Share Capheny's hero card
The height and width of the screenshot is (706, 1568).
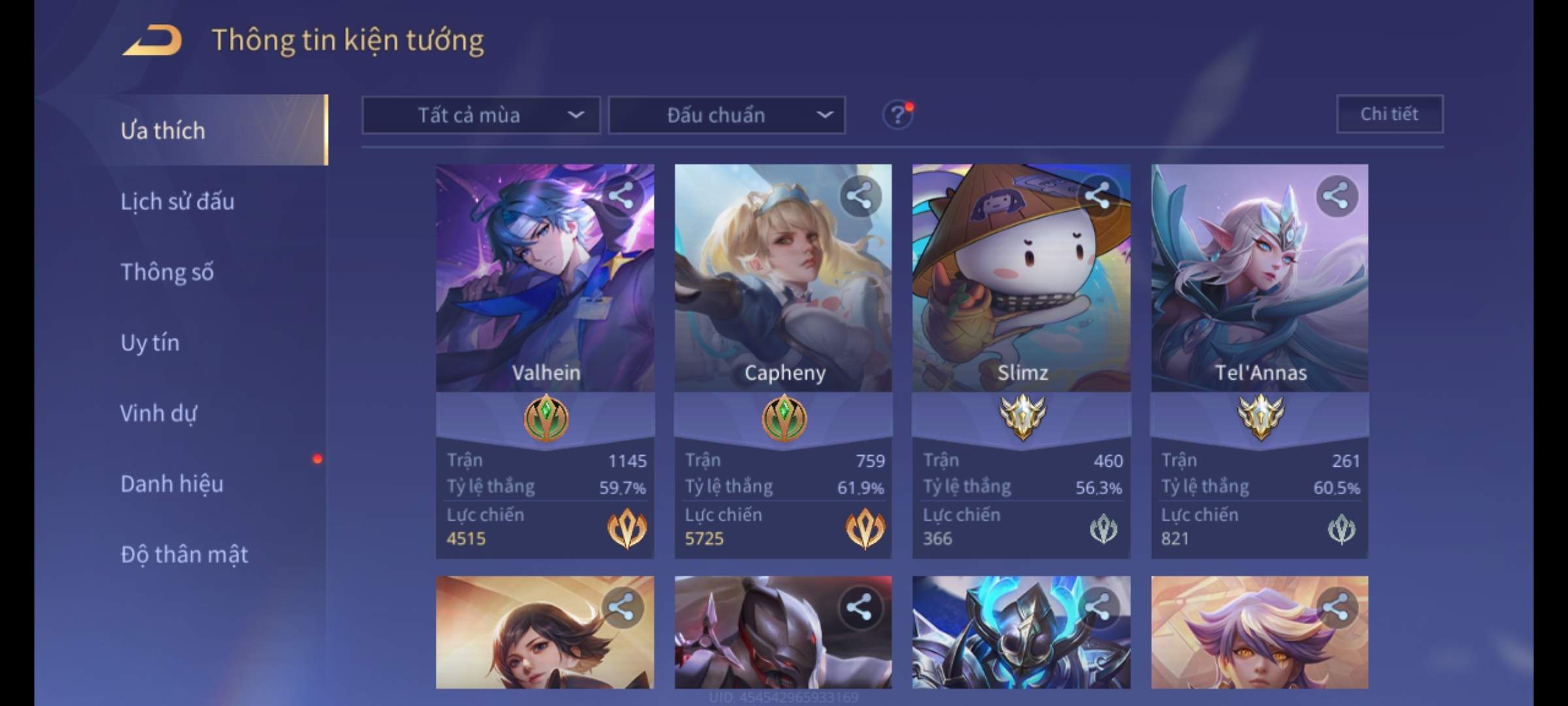click(859, 195)
